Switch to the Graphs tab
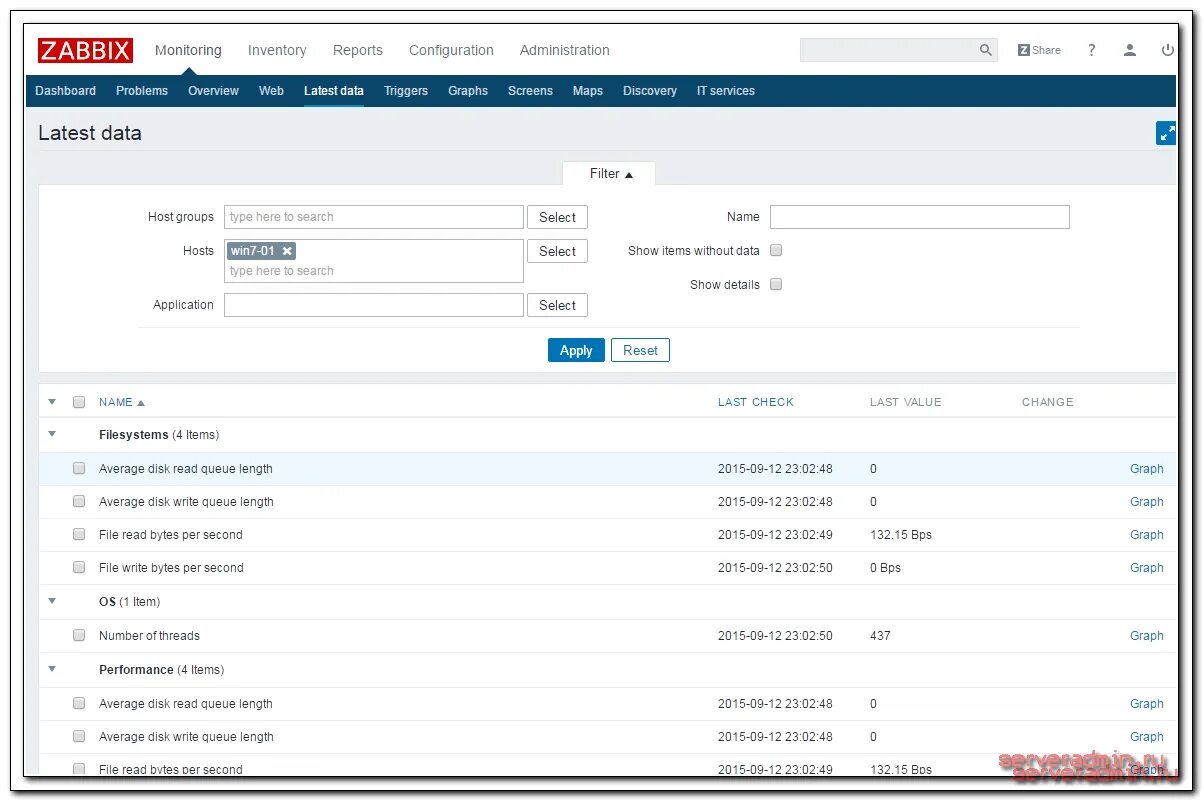1204x802 pixels. tap(468, 90)
